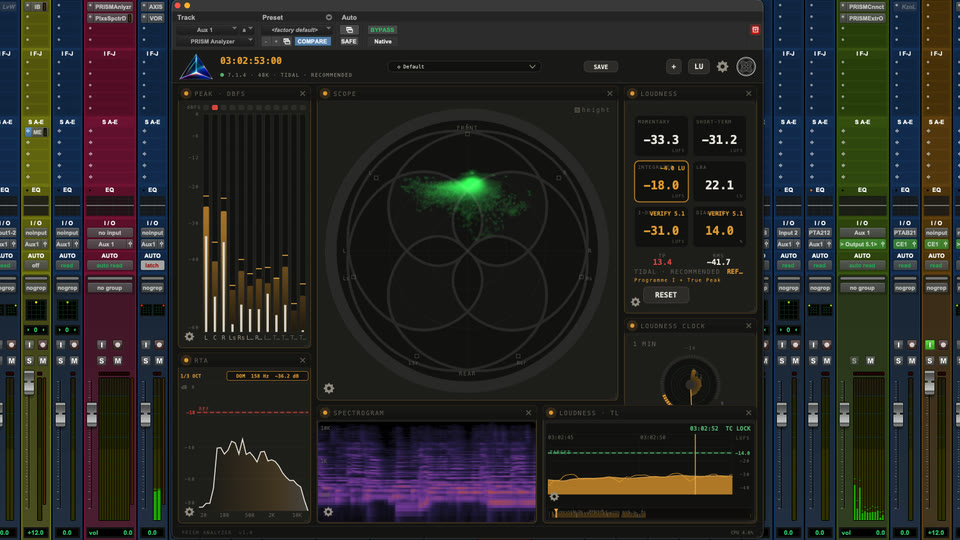Click the 'latch' automation mode button on left track
This screenshot has height=540, width=960.
tap(152, 265)
